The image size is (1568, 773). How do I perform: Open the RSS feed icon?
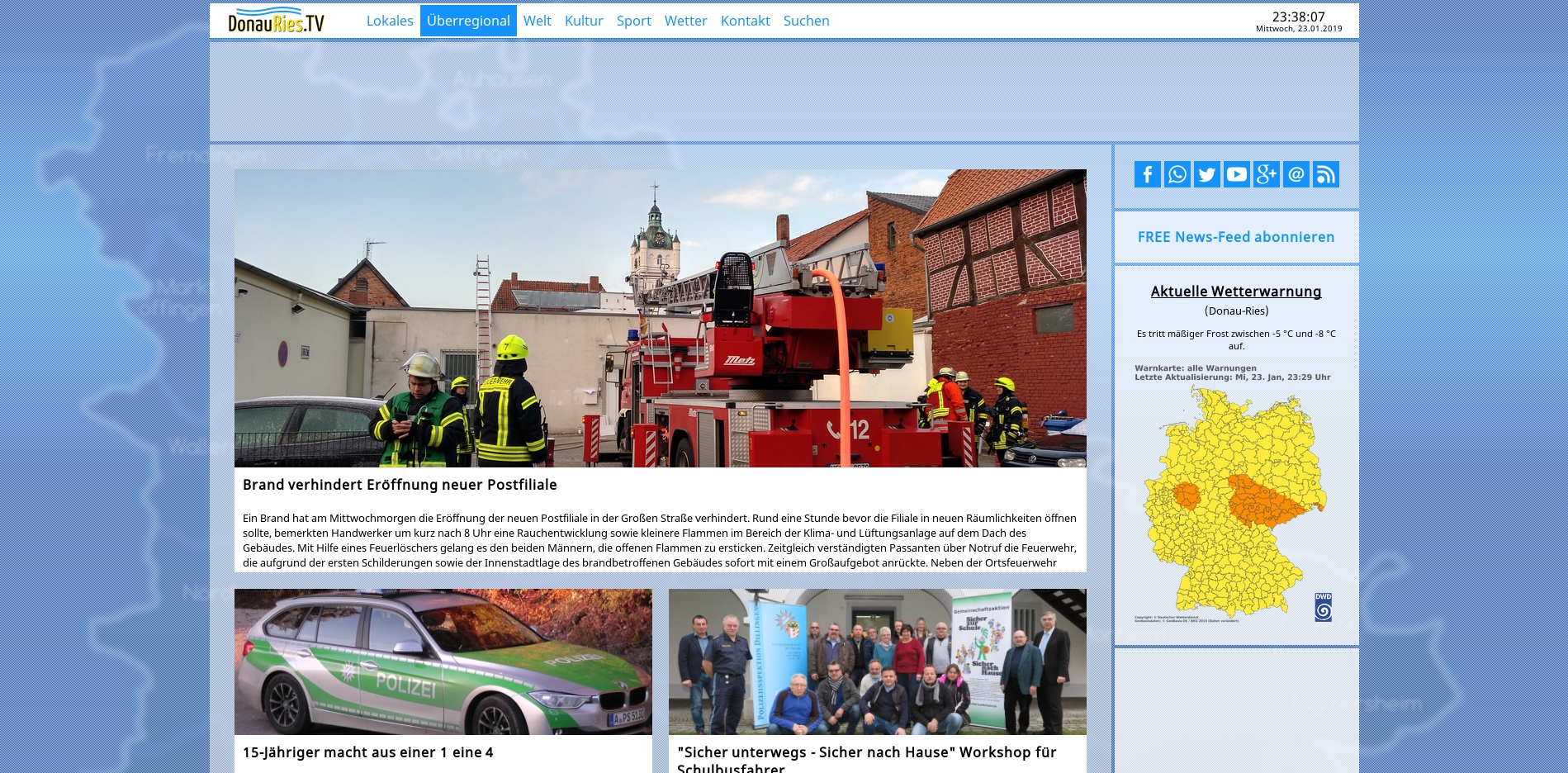pos(1325,174)
